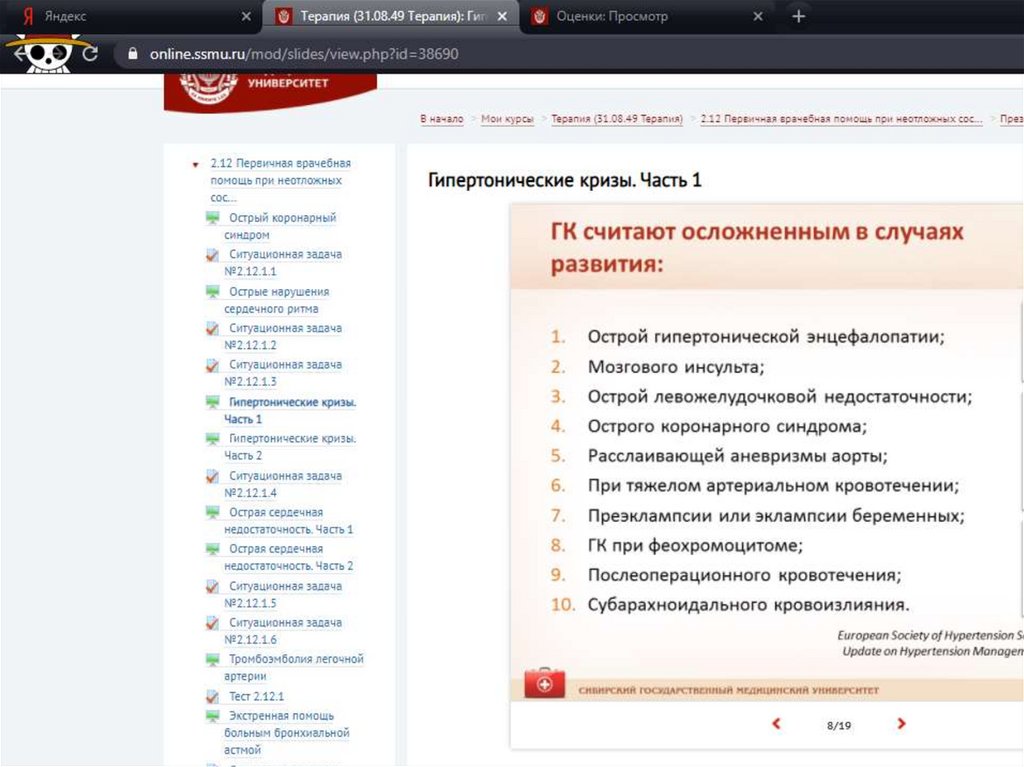This screenshot has width=1024, height=767.
Task: Open Острые нарушения сердечного ритма
Action: tap(277, 300)
